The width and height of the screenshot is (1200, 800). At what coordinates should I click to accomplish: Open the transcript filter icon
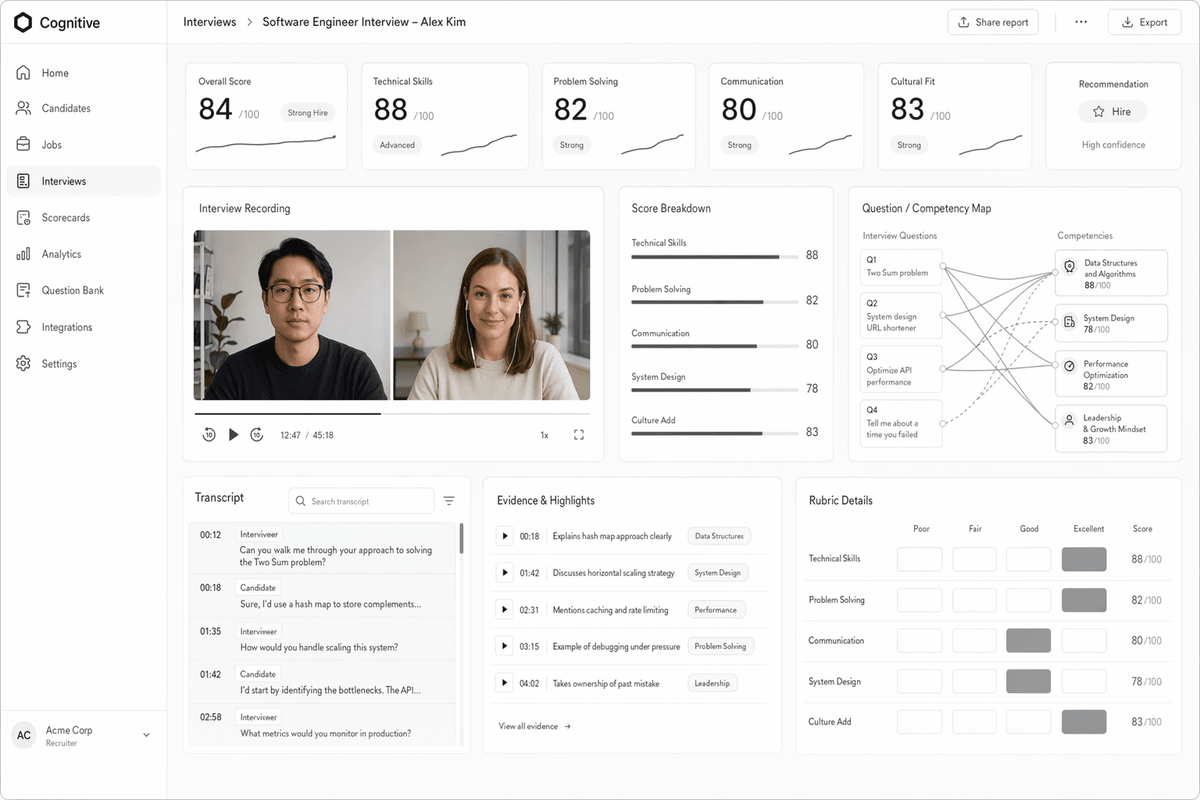(x=449, y=501)
